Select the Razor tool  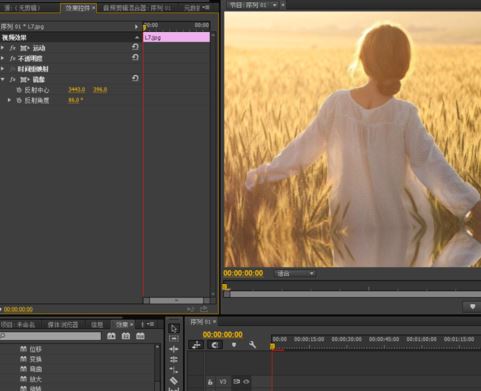pos(173,380)
